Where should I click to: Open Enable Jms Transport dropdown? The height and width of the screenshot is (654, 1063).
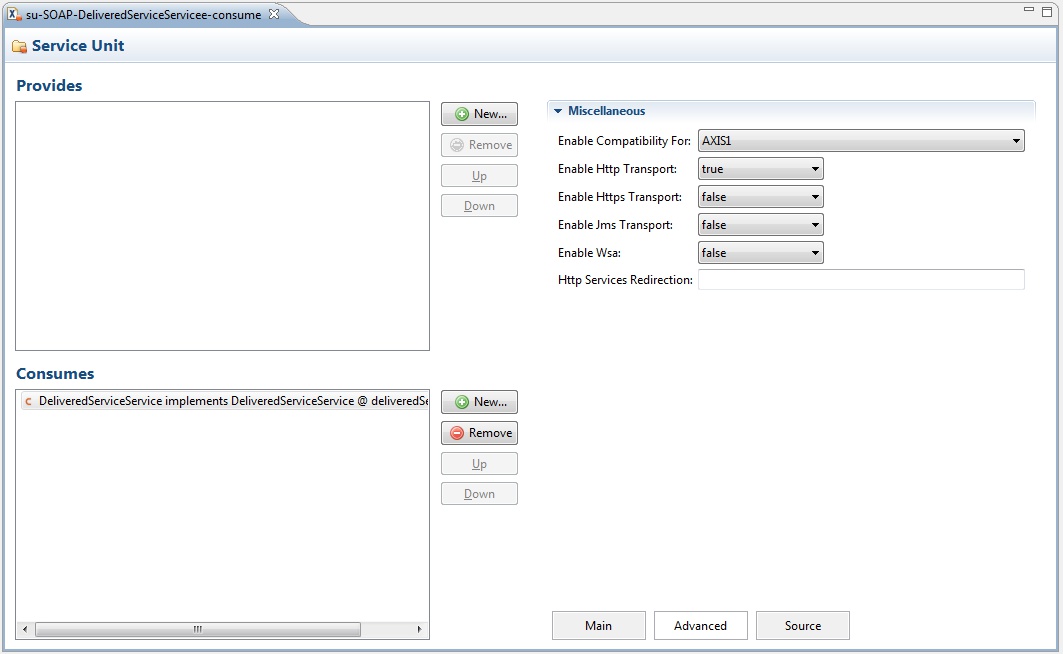click(760, 225)
